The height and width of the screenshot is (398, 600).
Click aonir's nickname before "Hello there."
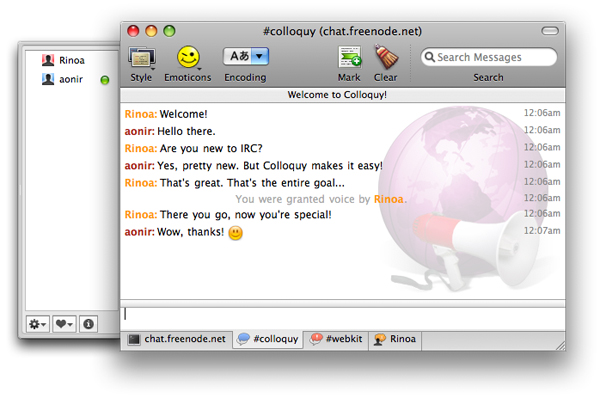[140, 131]
